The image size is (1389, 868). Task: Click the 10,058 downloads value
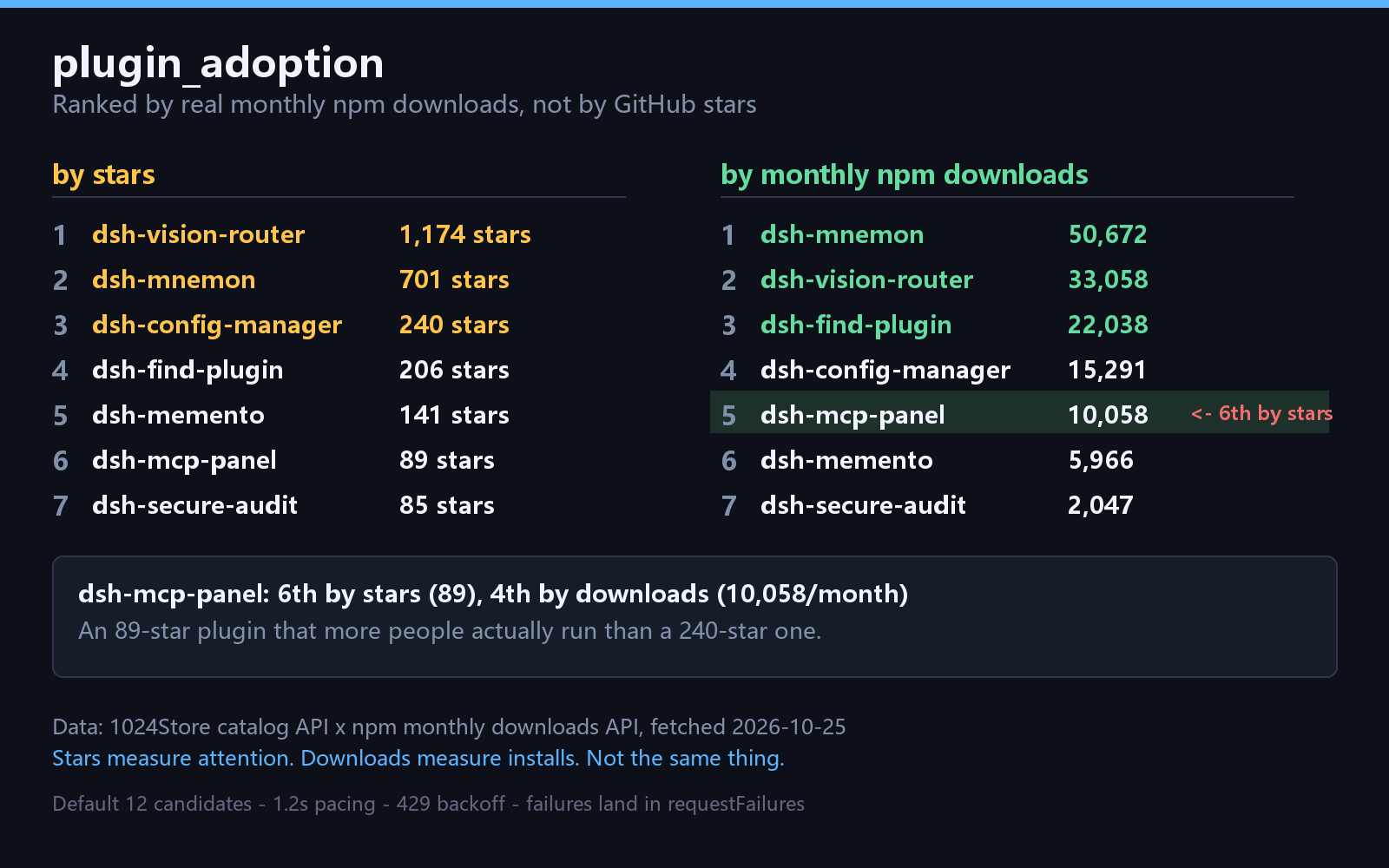pos(1108,415)
